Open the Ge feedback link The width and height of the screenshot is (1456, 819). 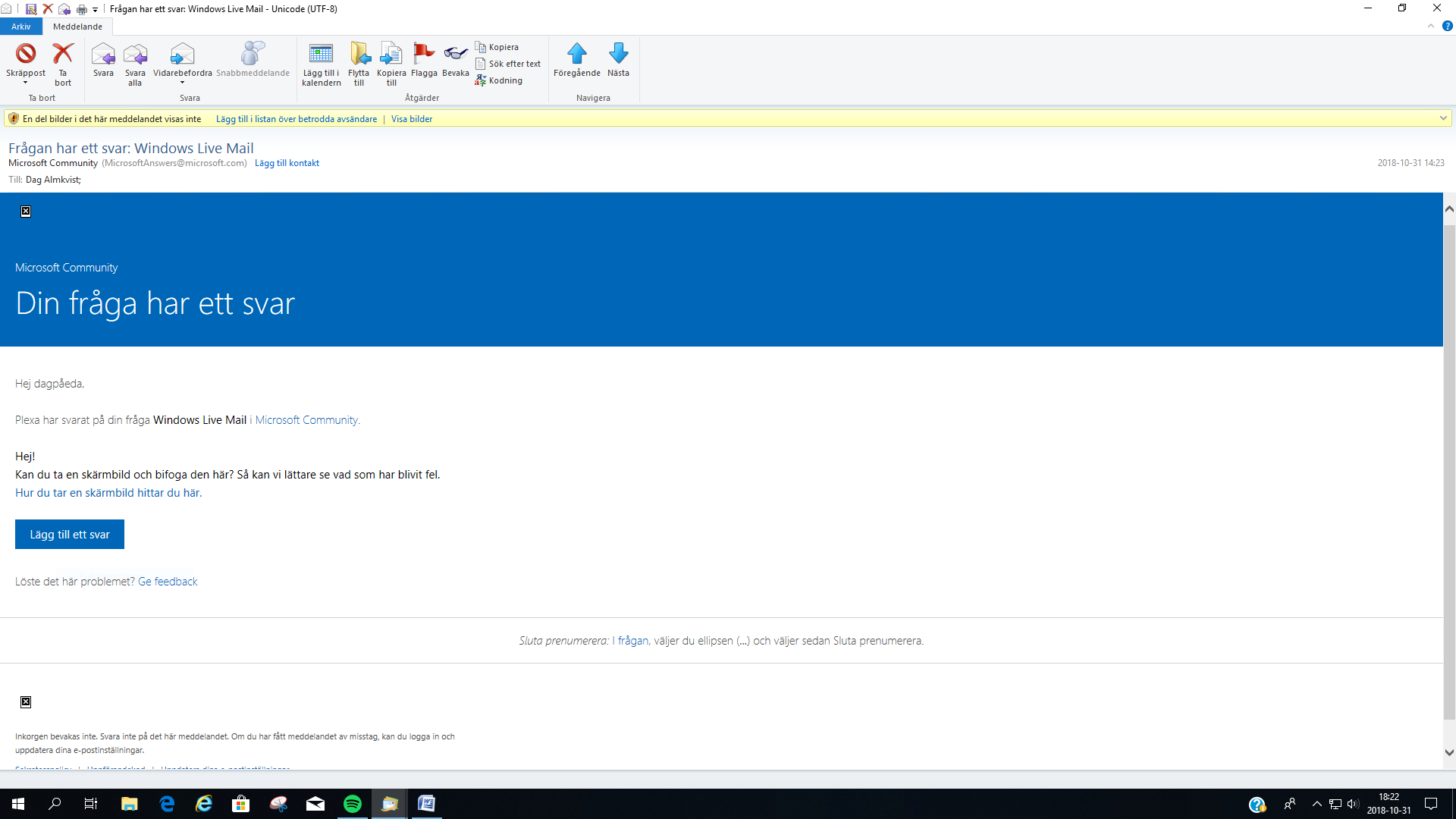tap(168, 582)
